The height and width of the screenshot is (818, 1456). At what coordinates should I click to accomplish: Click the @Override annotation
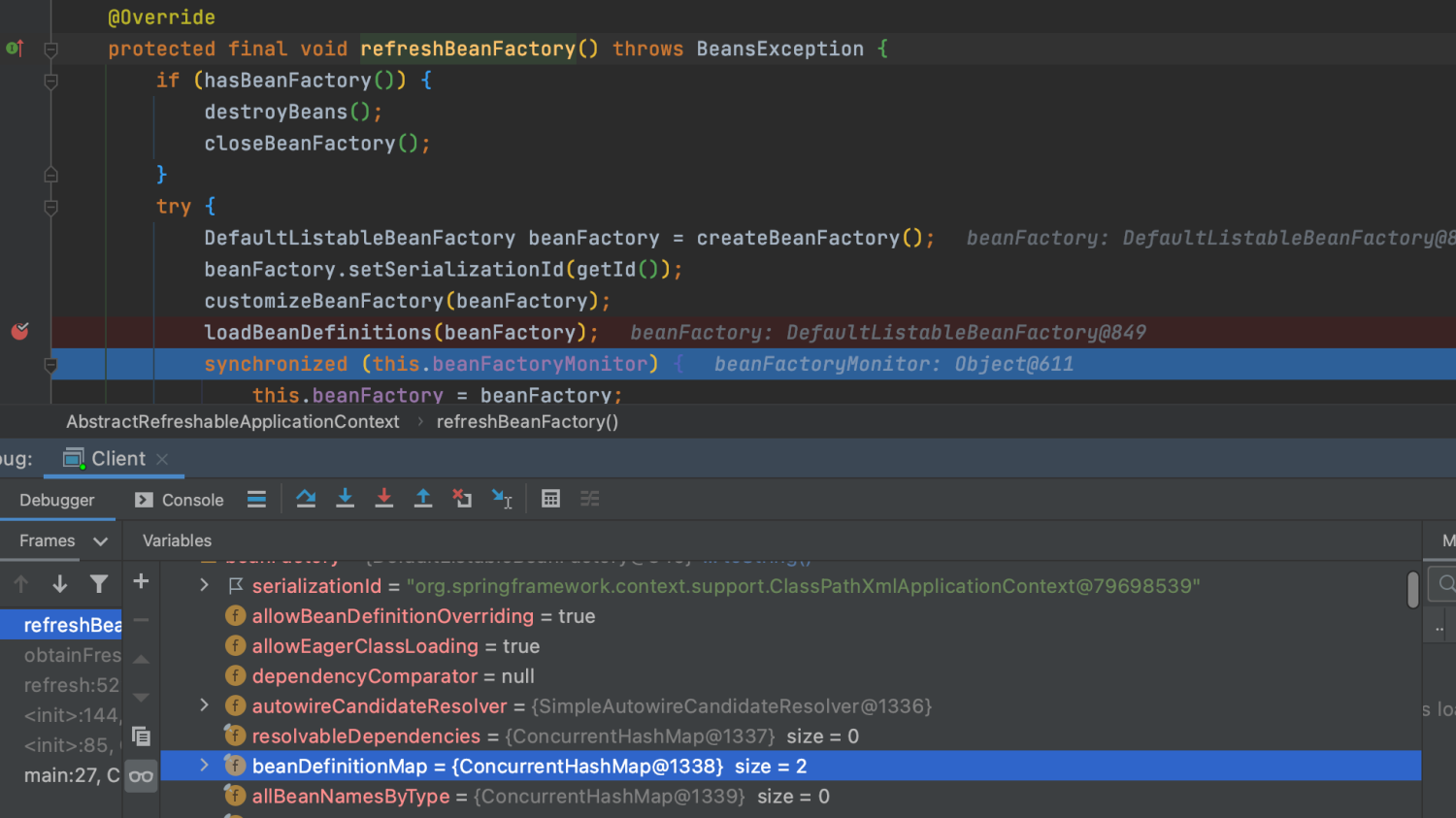(x=161, y=16)
